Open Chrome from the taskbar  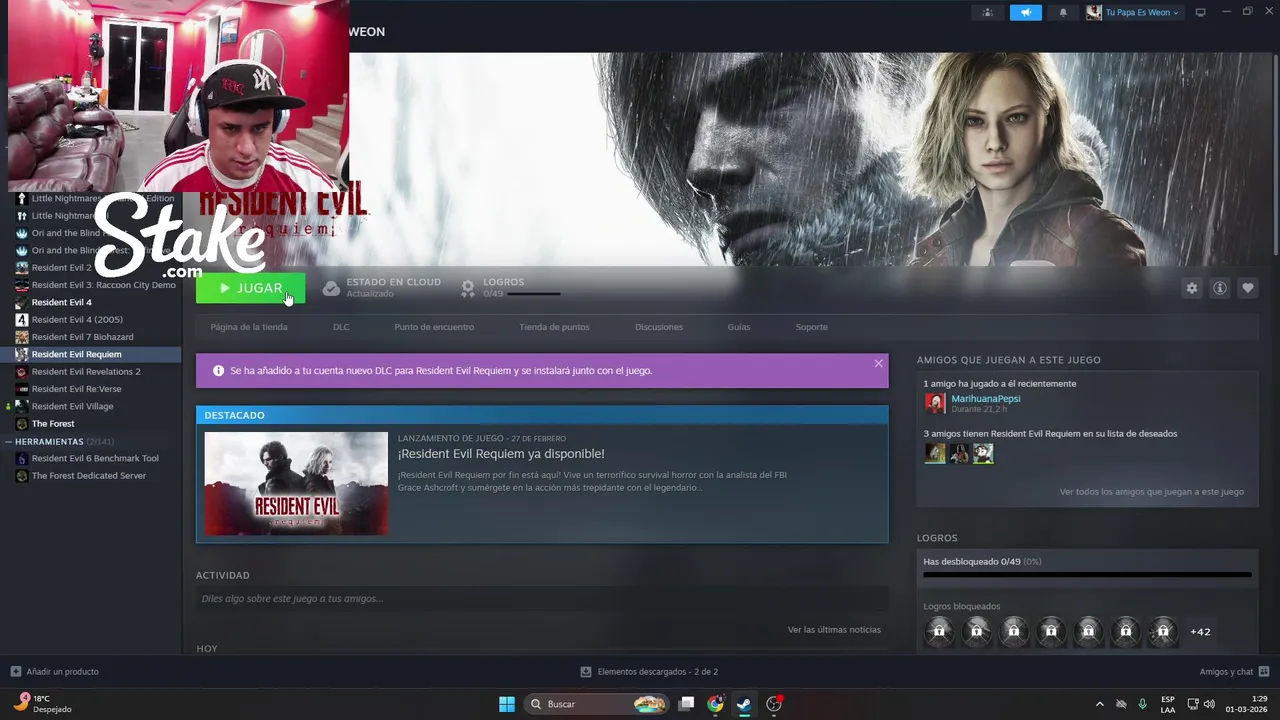click(x=715, y=704)
